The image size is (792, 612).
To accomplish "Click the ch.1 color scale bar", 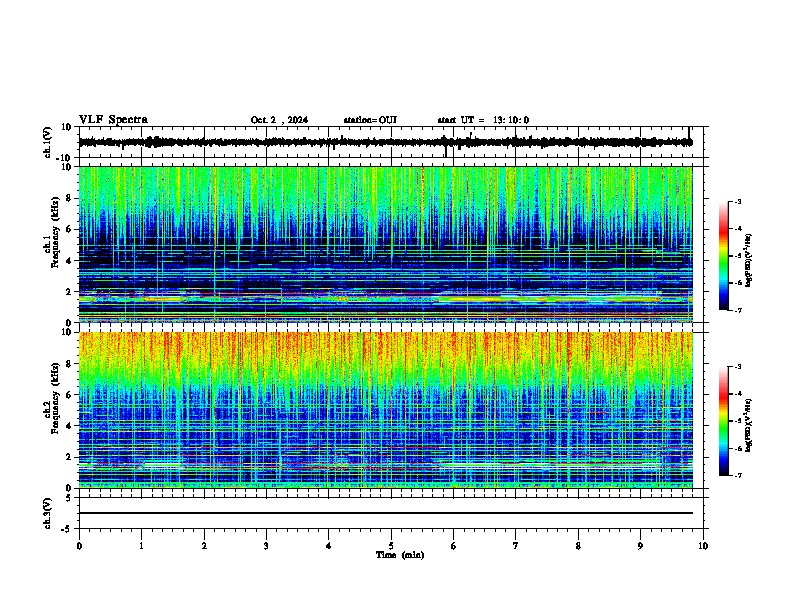I will point(724,256).
